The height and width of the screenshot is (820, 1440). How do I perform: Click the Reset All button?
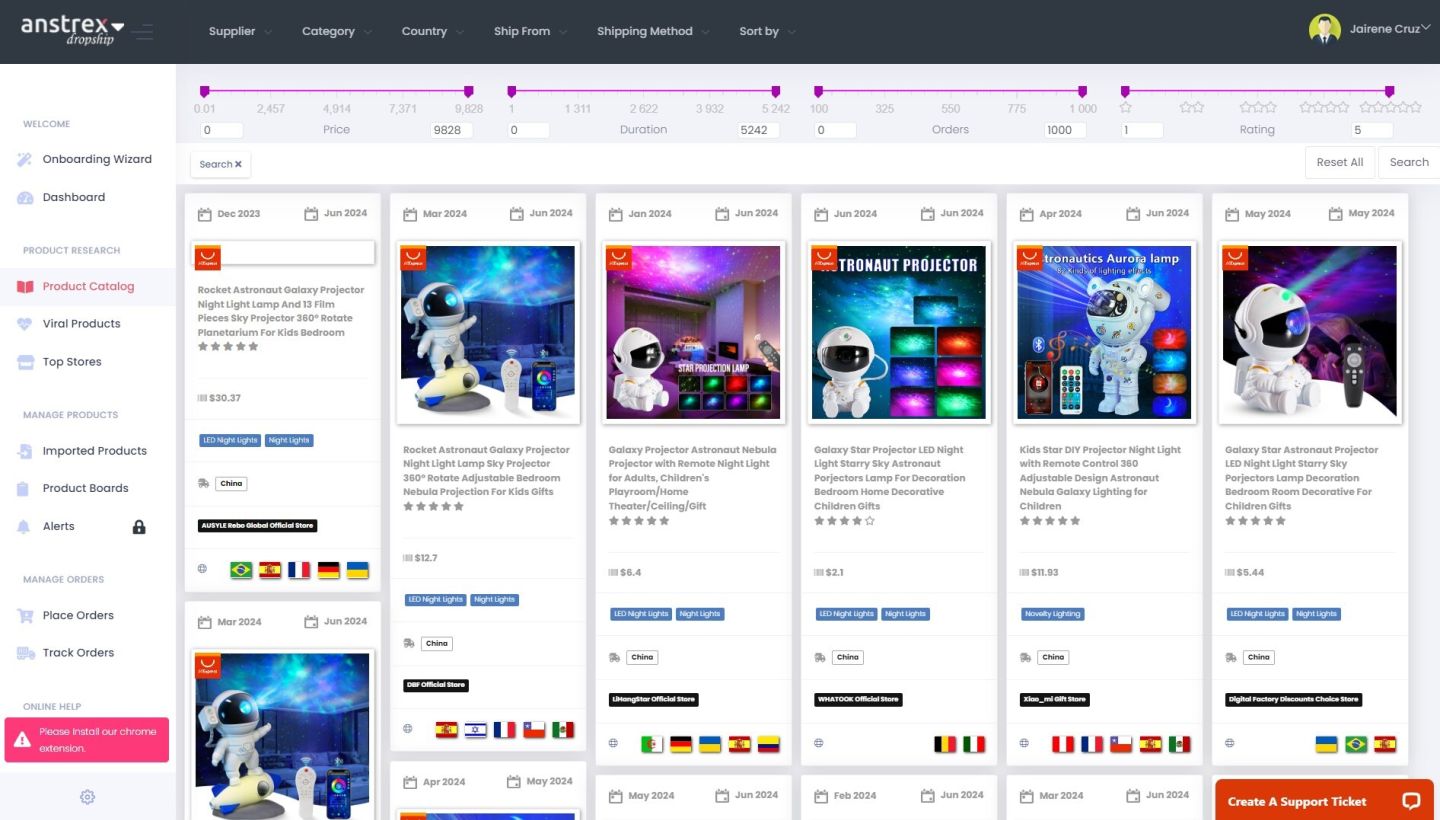(x=1339, y=162)
